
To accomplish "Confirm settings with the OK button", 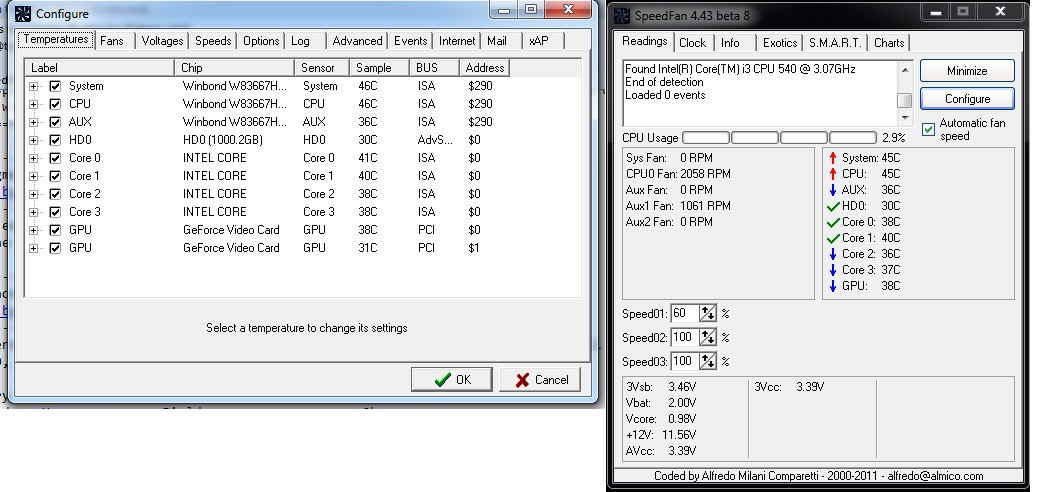I will 452,380.
